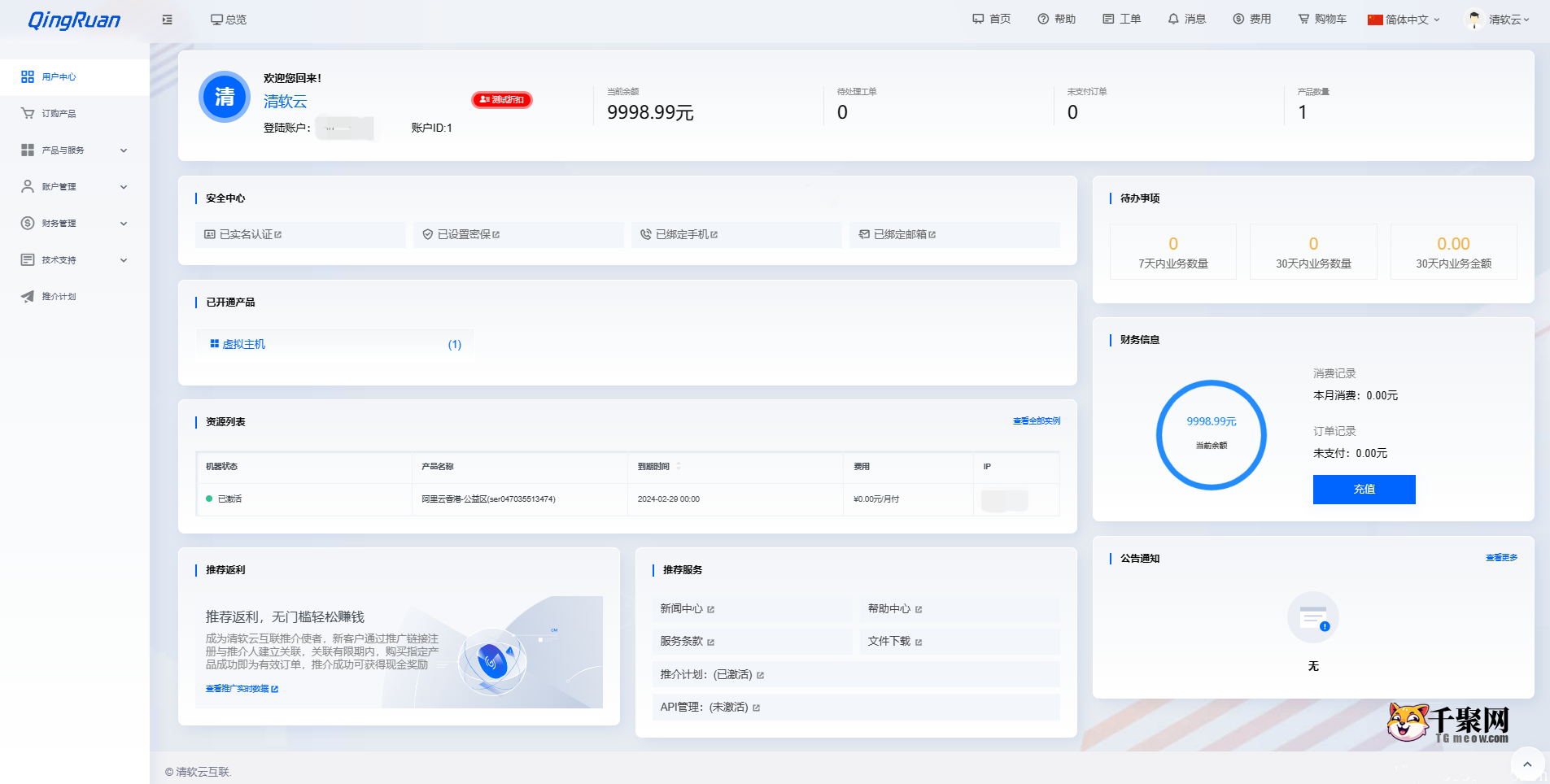The height and width of the screenshot is (784, 1550).
Task: Click the 充值 recharge button
Action: (1364, 490)
